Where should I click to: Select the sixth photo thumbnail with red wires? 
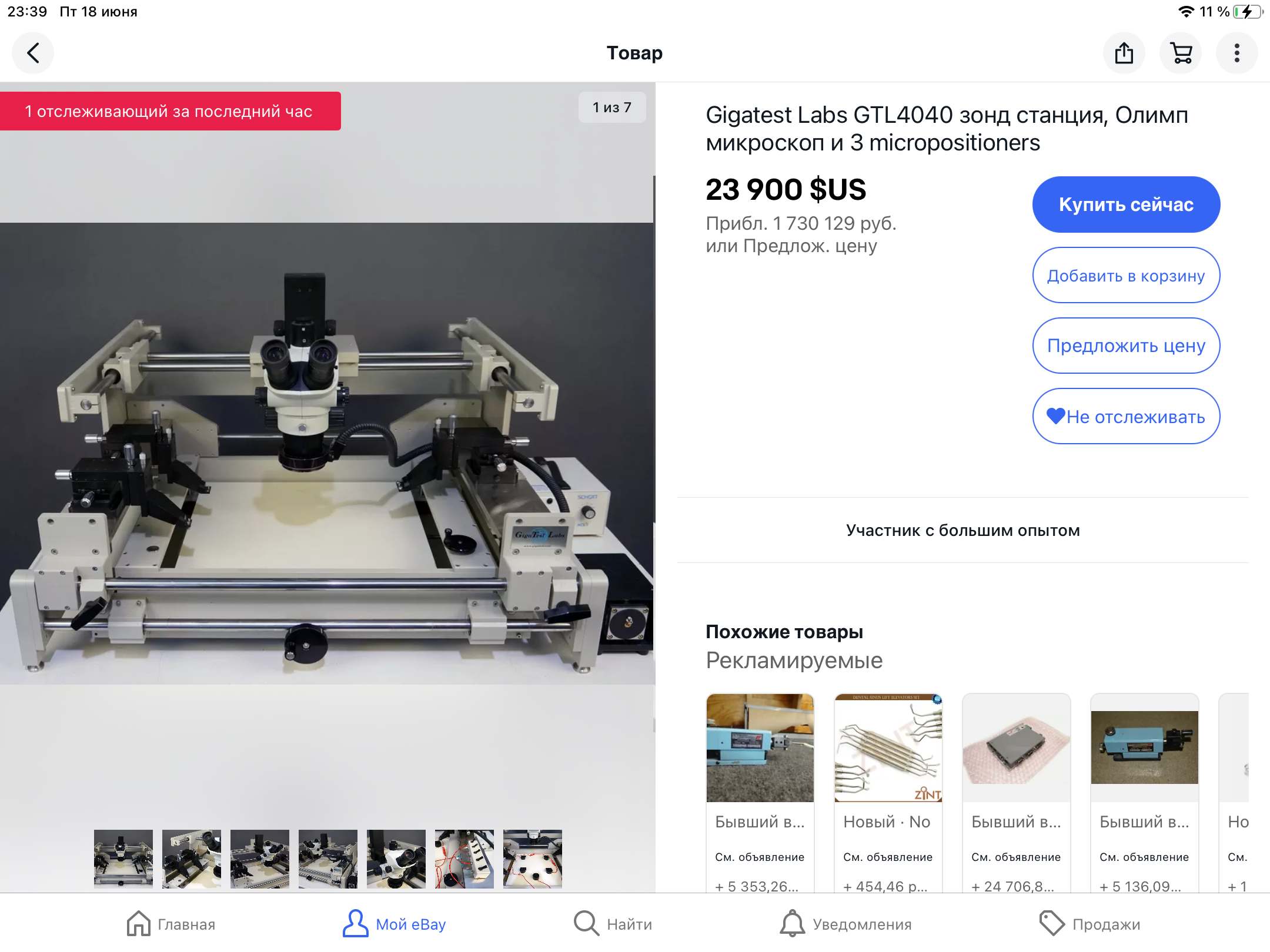point(464,859)
